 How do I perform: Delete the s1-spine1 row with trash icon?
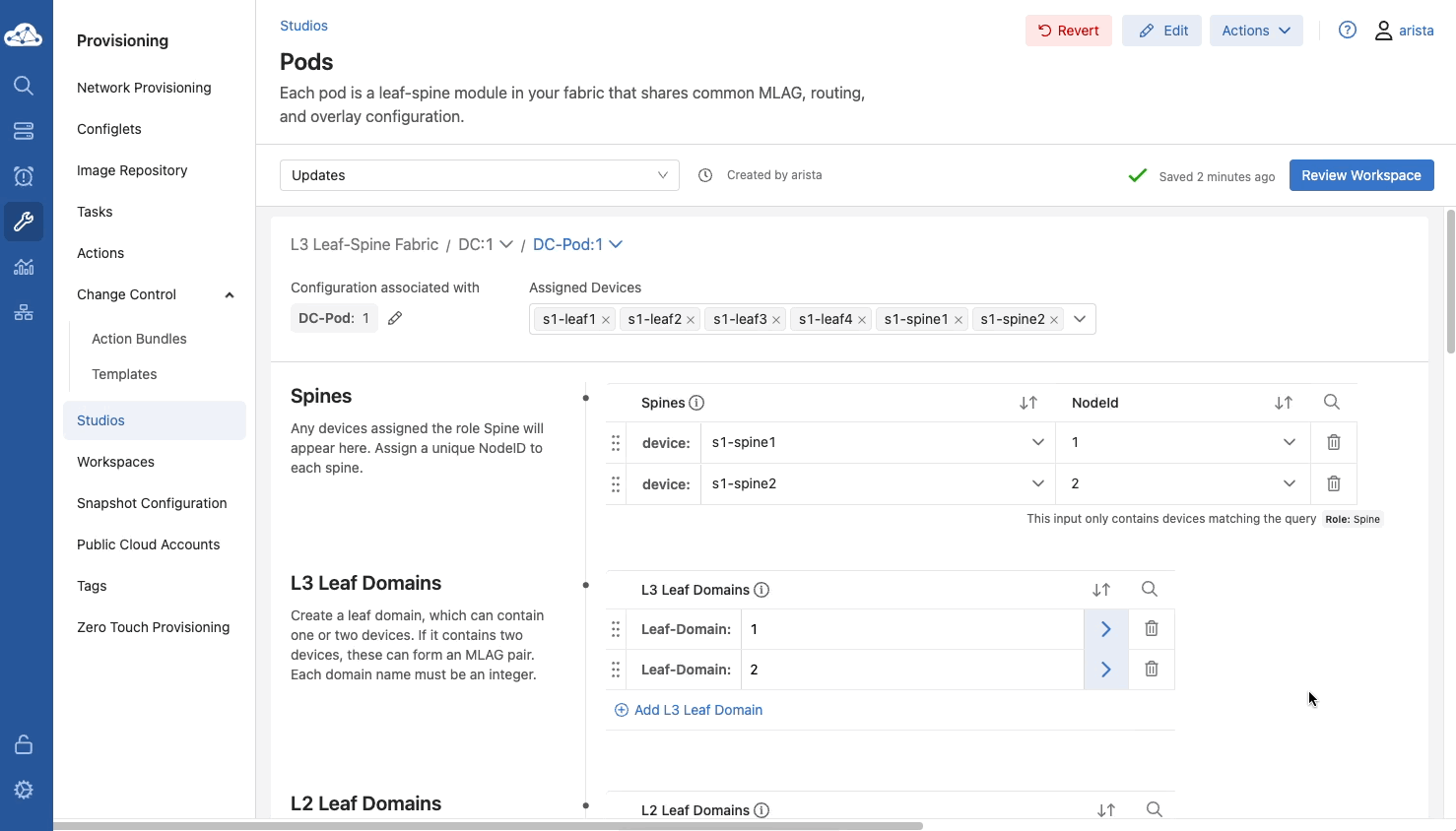(1333, 443)
